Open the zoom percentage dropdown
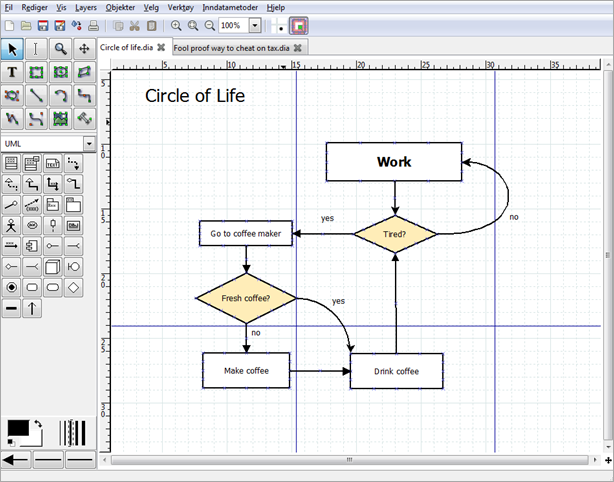 pyautogui.click(x=255, y=25)
